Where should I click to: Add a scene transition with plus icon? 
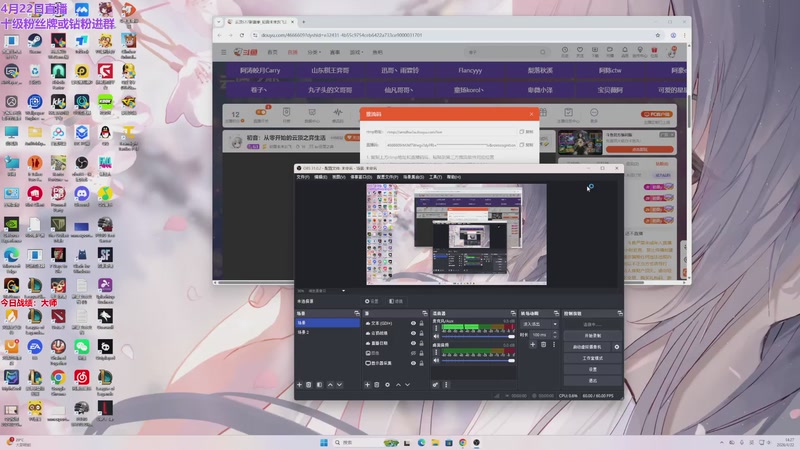pyautogui.click(x=533, y=345)
